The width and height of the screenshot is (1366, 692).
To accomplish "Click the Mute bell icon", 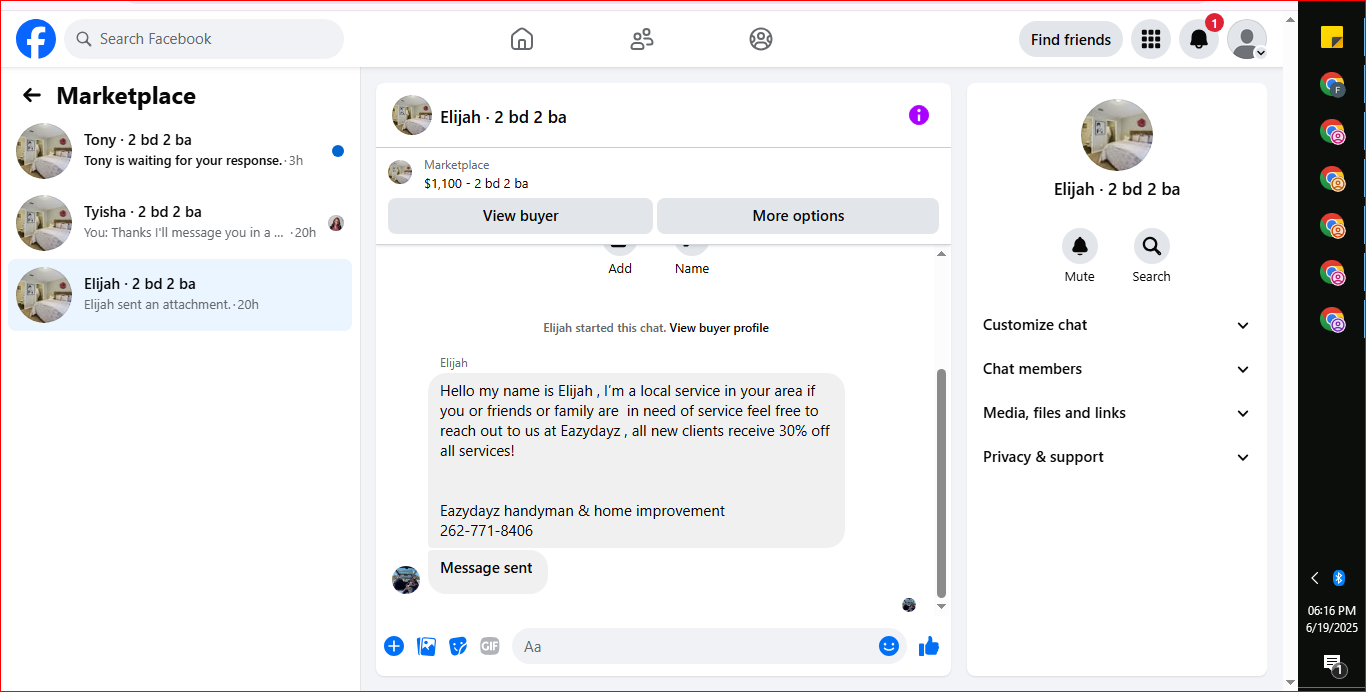I will [x=1080, y=246].
